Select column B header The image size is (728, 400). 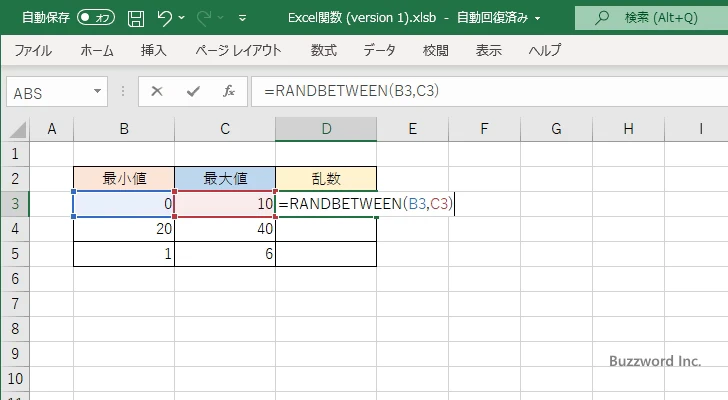124,129
